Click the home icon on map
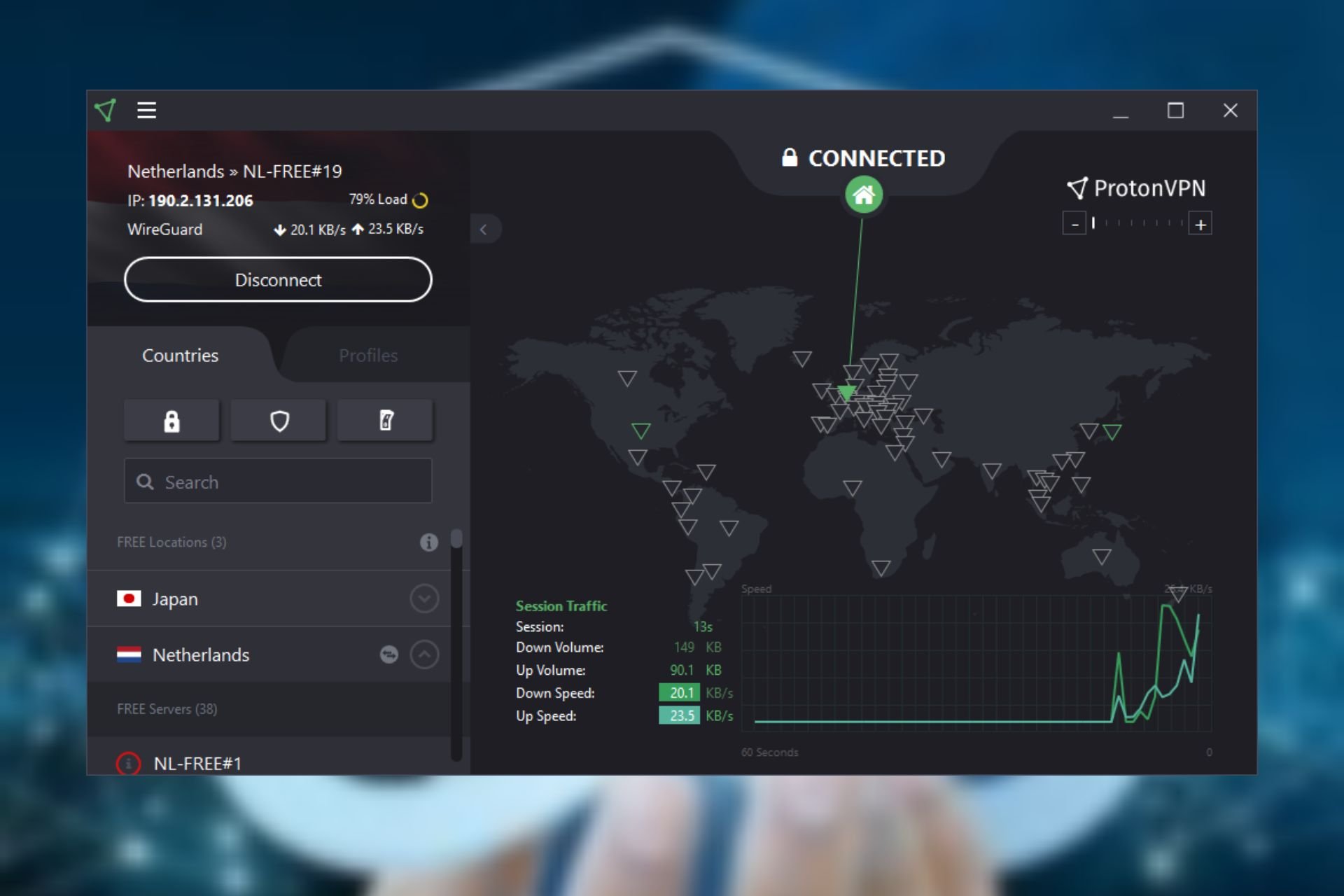 864,195
